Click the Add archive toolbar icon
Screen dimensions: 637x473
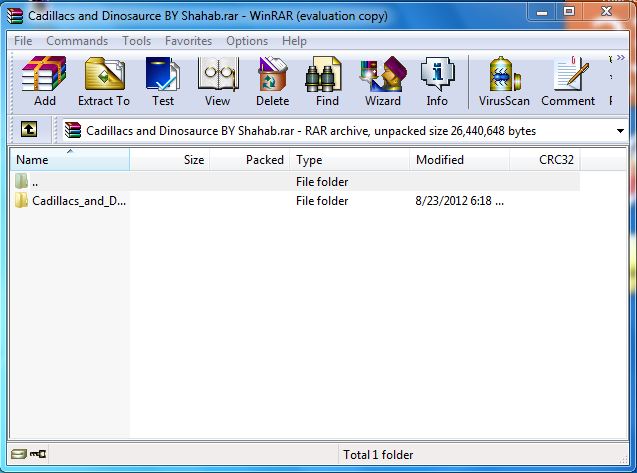point(44,74)
